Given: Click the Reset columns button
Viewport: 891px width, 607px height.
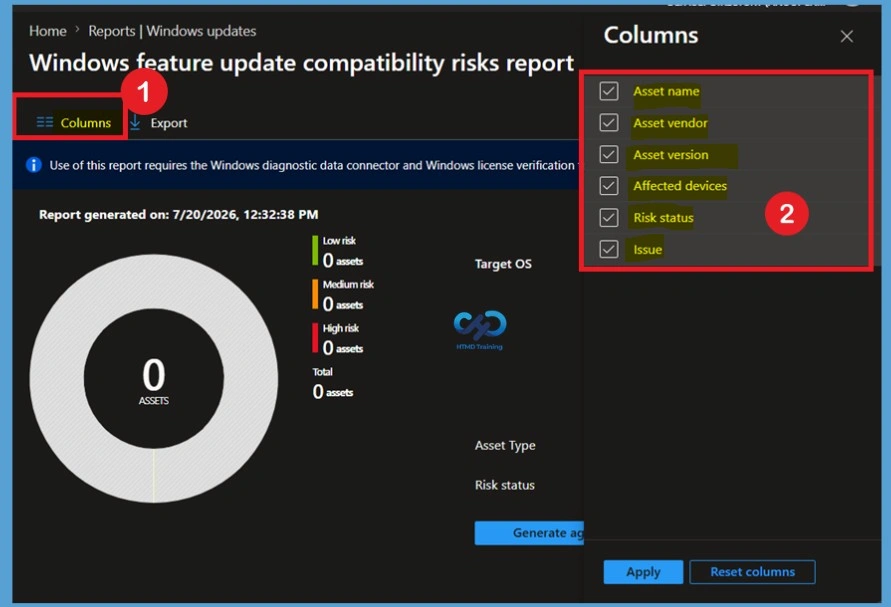Looking at the screenshot, I should click(x=752, y=572).
